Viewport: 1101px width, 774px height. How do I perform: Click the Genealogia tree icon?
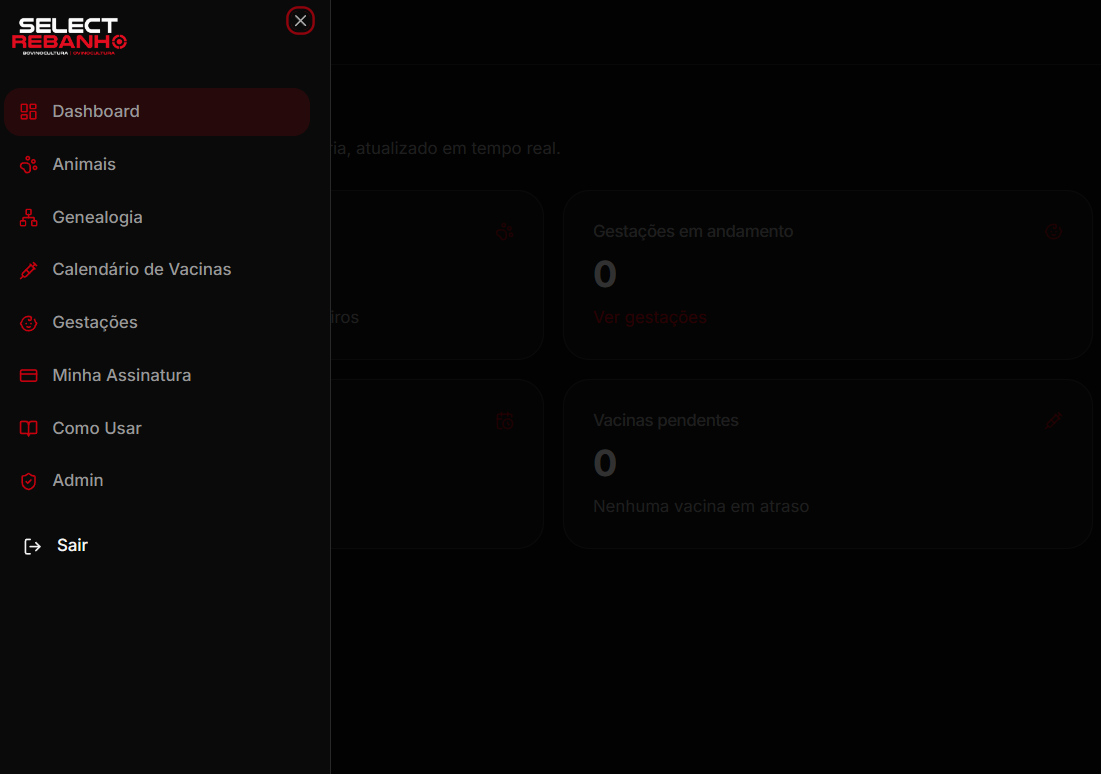[29, 218]
